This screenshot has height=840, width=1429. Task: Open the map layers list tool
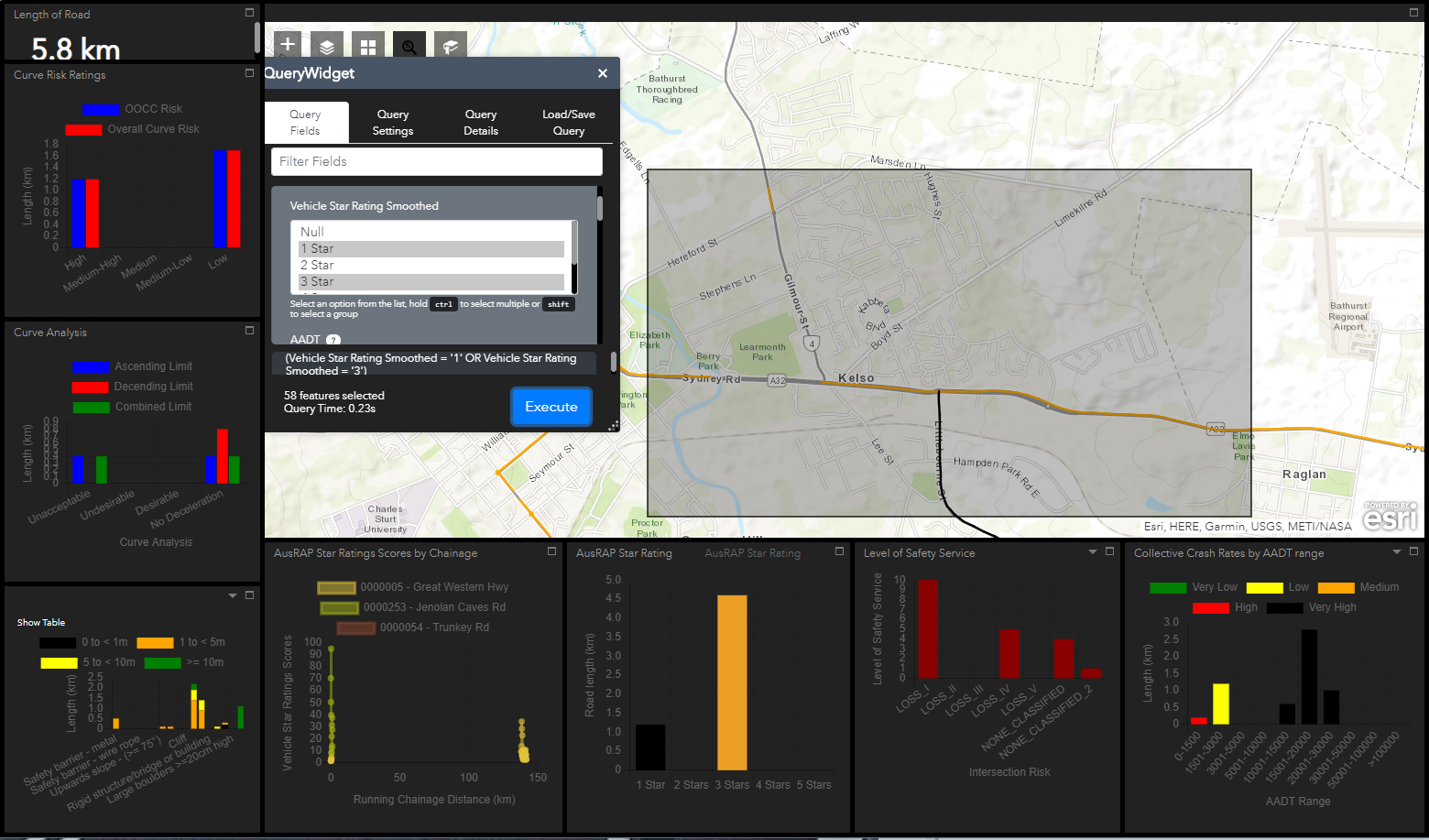pyautogui.click(x=327, y=46)
